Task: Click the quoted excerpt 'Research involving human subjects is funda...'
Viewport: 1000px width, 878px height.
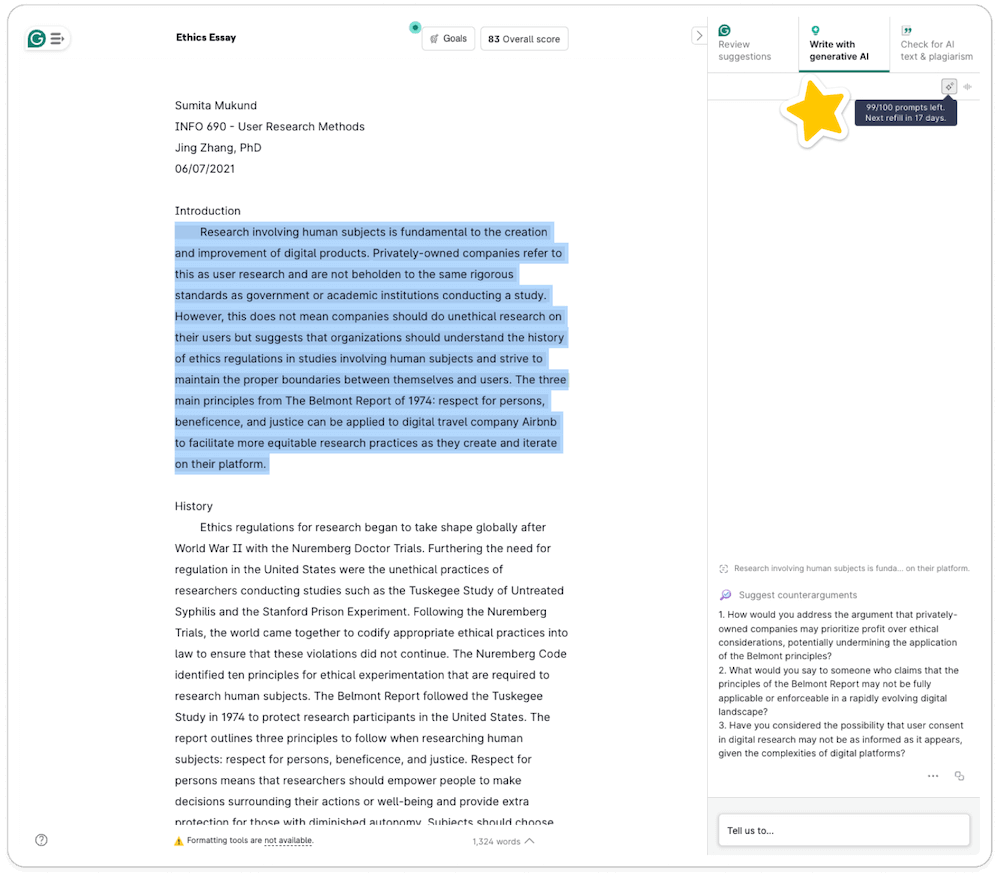Action: pos(851,568)
